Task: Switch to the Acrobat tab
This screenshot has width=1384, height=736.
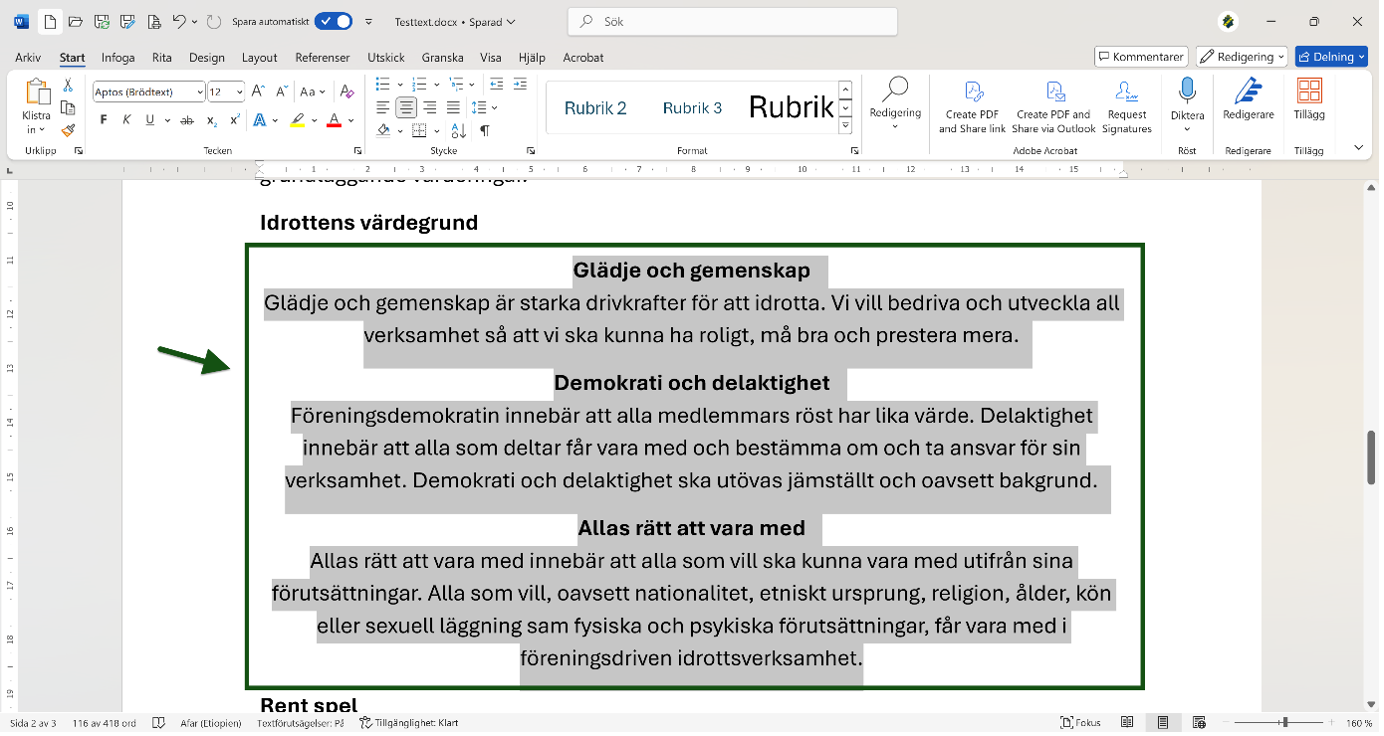Action: [583, 58]
